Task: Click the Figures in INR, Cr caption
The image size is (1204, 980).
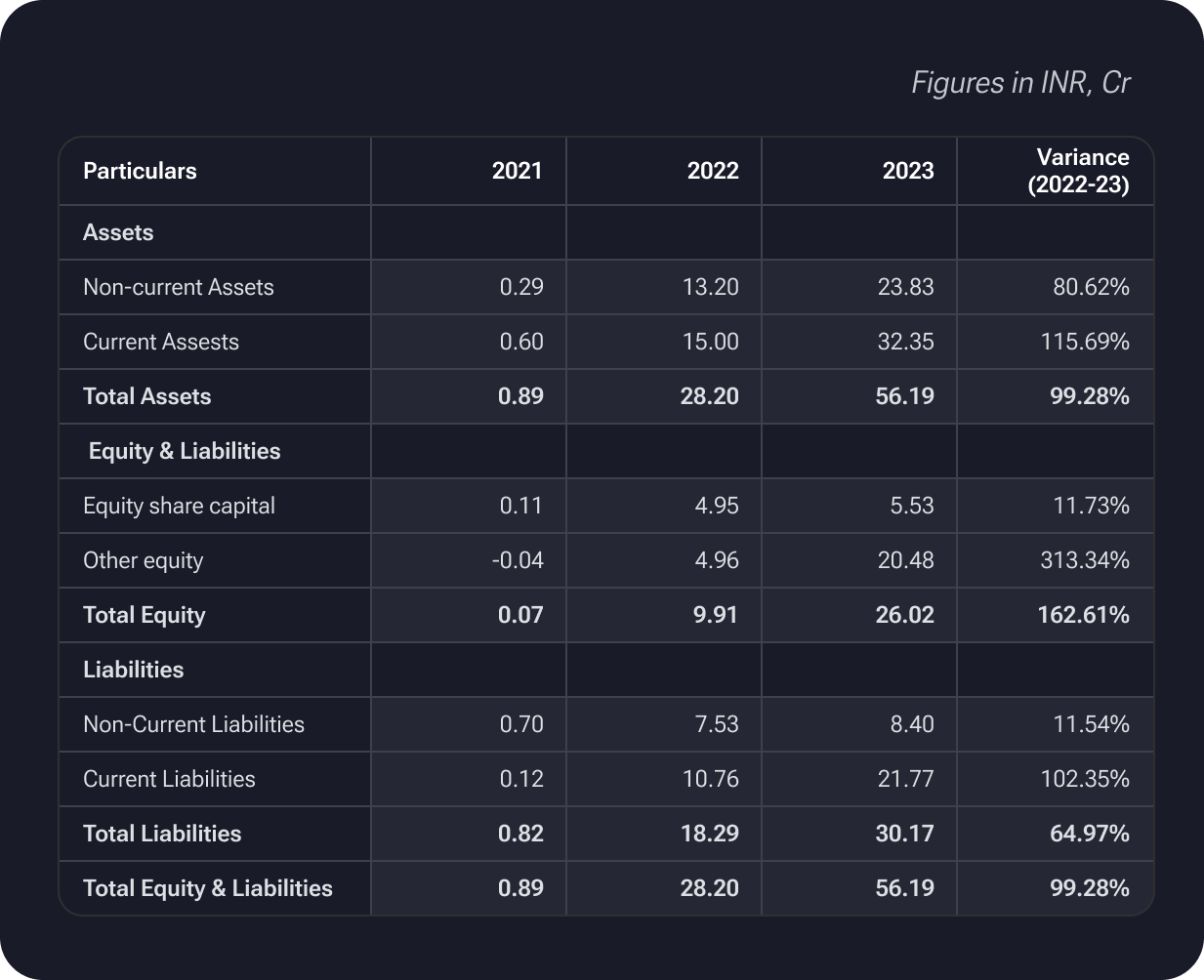Action: click(1019, 83)
